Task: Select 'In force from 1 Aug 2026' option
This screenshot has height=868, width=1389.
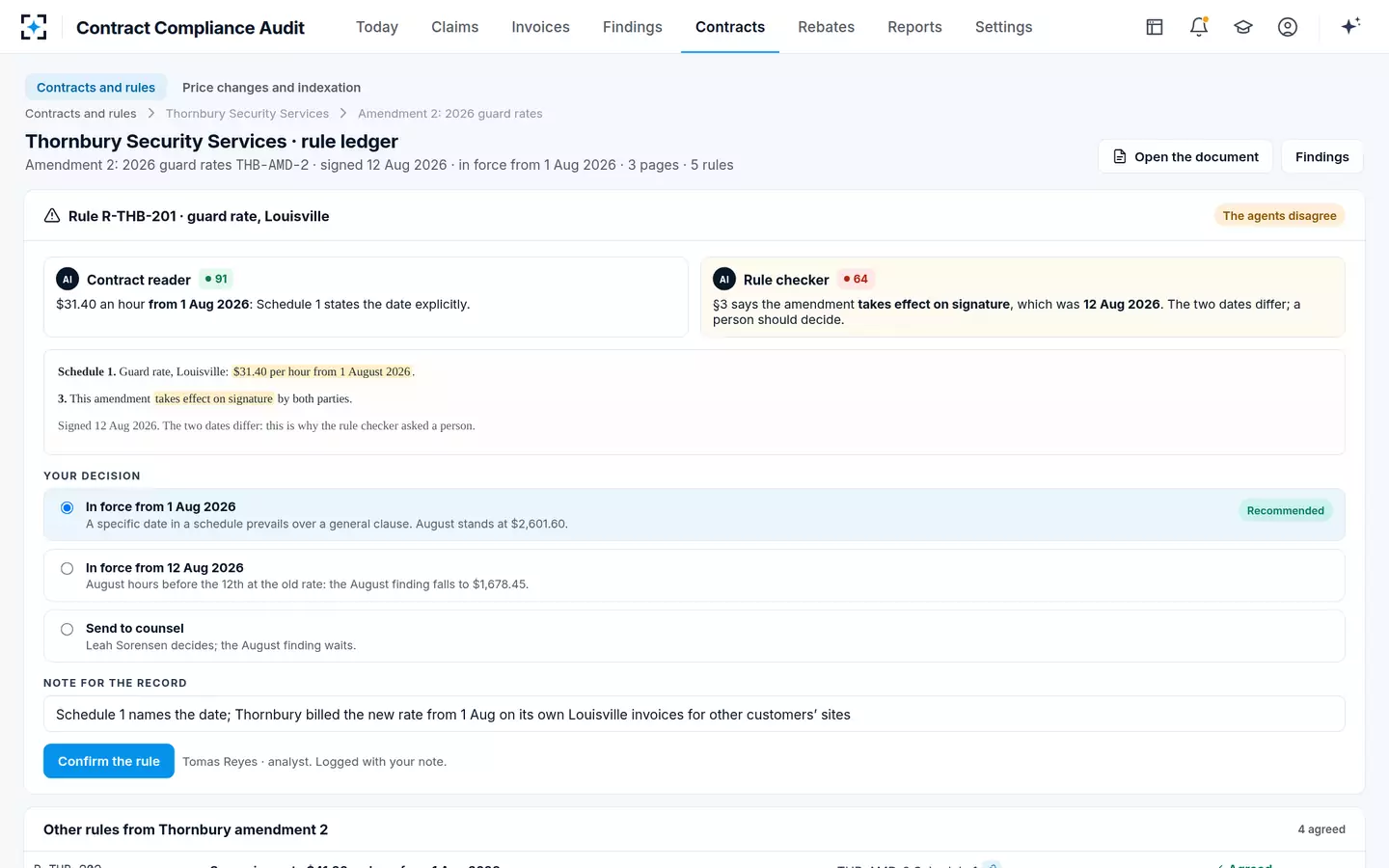Action: pos(694,515)
